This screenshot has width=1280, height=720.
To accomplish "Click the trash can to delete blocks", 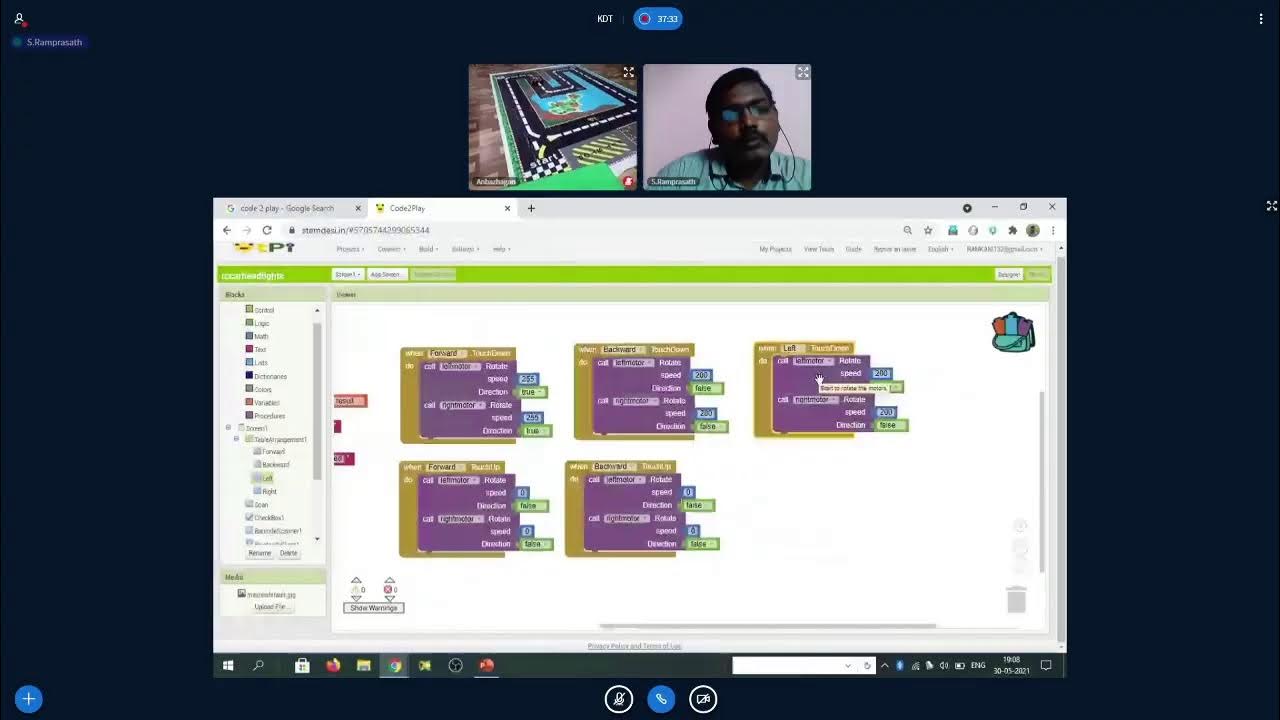I will tap(1016, 600).
